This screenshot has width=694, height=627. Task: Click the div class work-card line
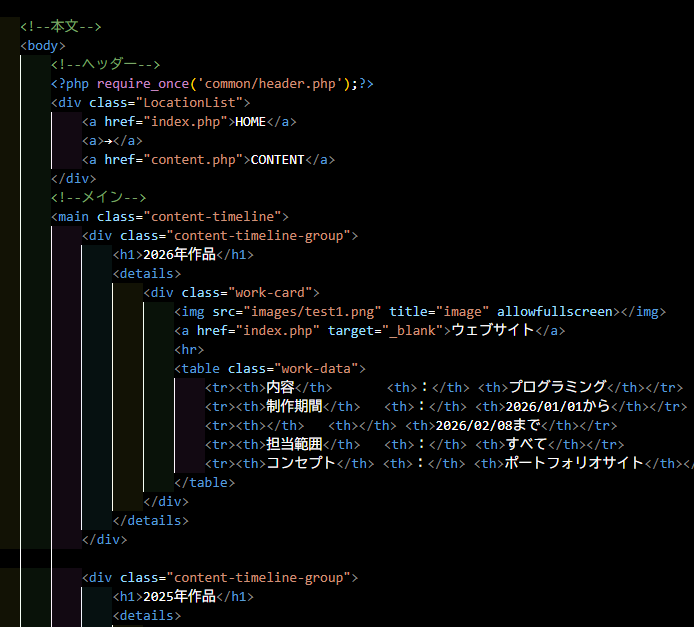pos(231,293)
